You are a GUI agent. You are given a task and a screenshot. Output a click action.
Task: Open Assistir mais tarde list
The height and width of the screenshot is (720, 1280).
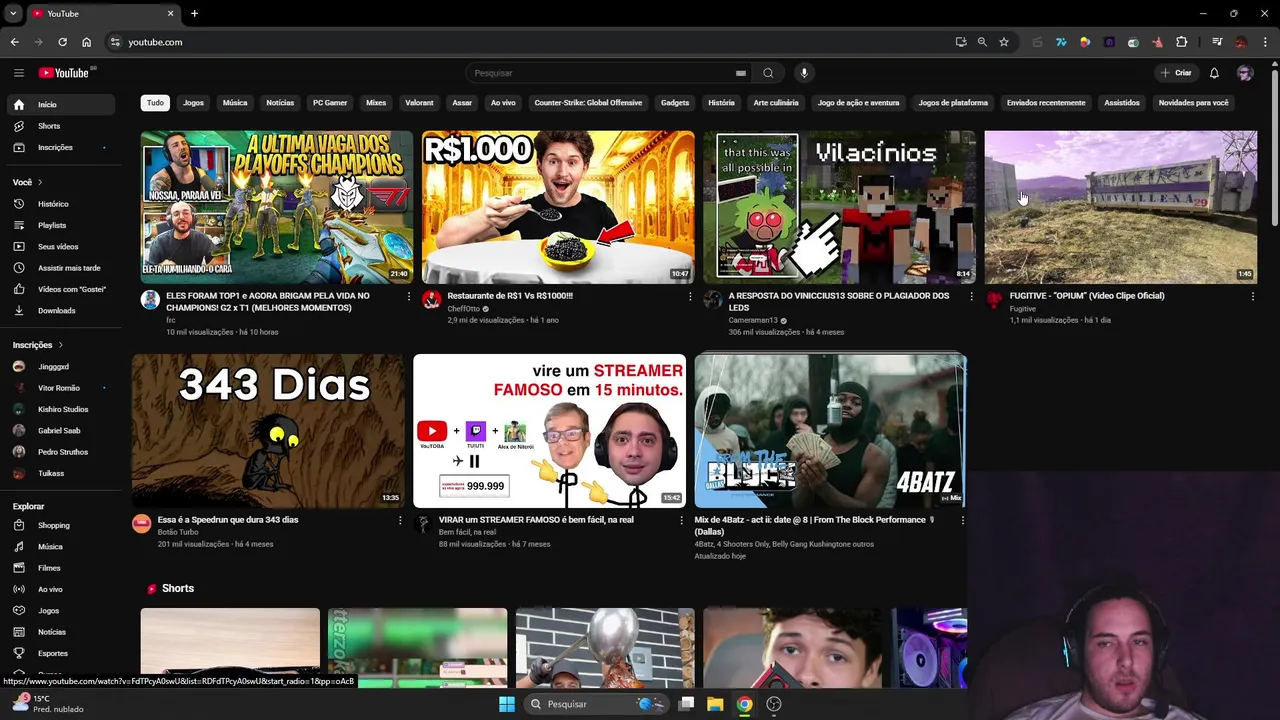point(60,268)
